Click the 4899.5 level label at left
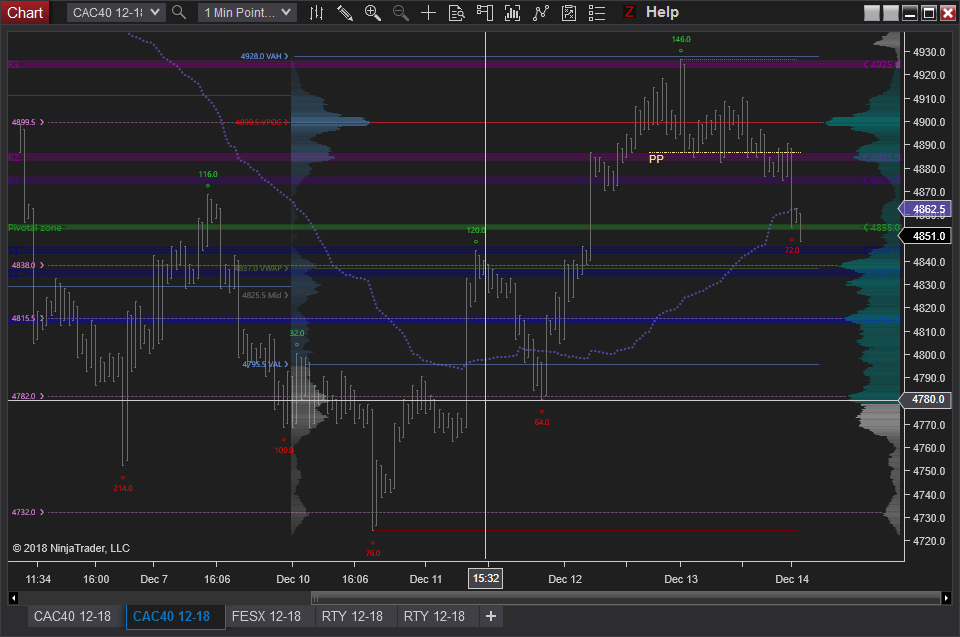960x637 pixels. pos(28,122)
